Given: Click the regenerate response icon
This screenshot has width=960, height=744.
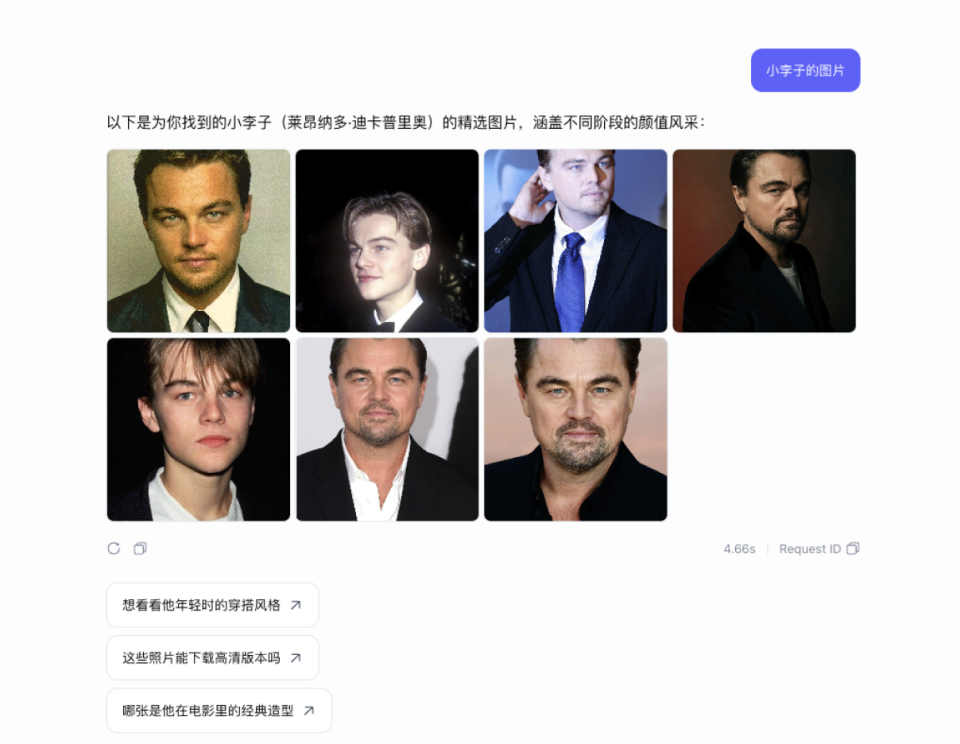Looking at the screenshot, I should pos(114,549).
